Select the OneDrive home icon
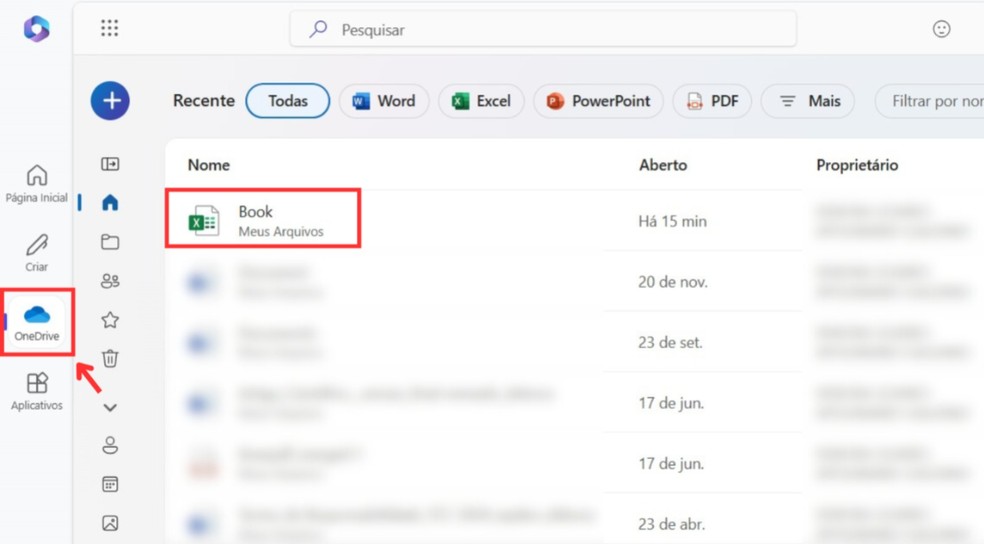 (x=110, y=202)
